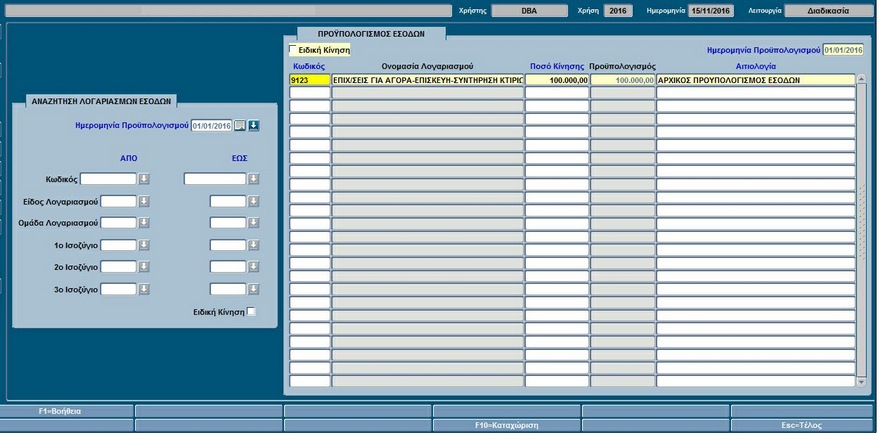This screenshot has height=433, width=883.
Task: Select the code cell containing 9123
Action: coord(310,80)
